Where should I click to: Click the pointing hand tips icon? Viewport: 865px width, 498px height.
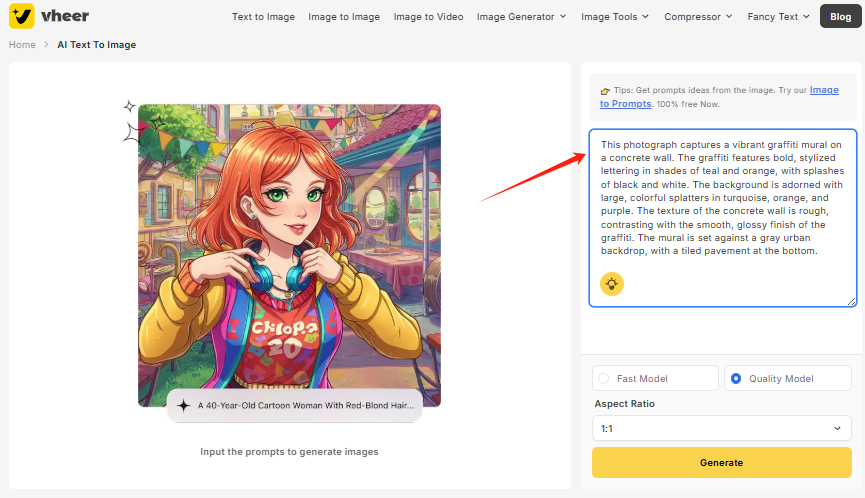605,91
